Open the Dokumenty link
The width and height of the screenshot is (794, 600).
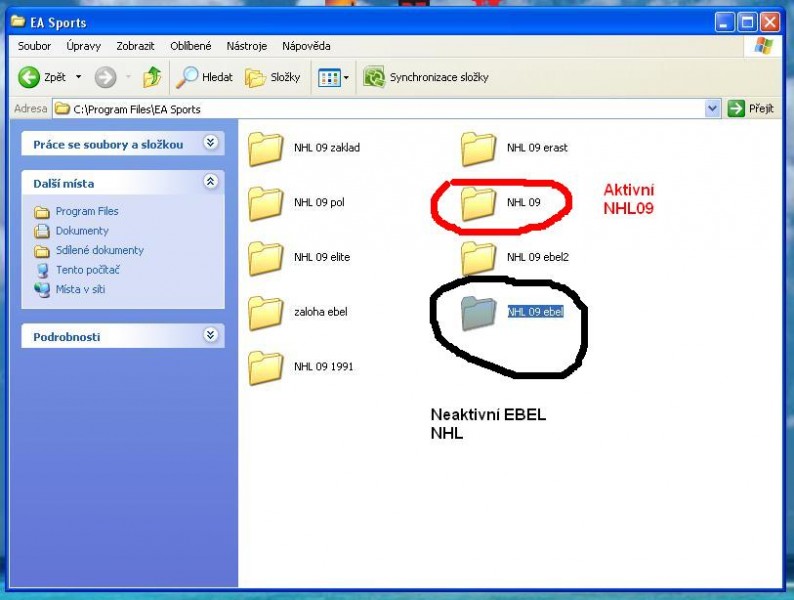[x=82, y=231]
